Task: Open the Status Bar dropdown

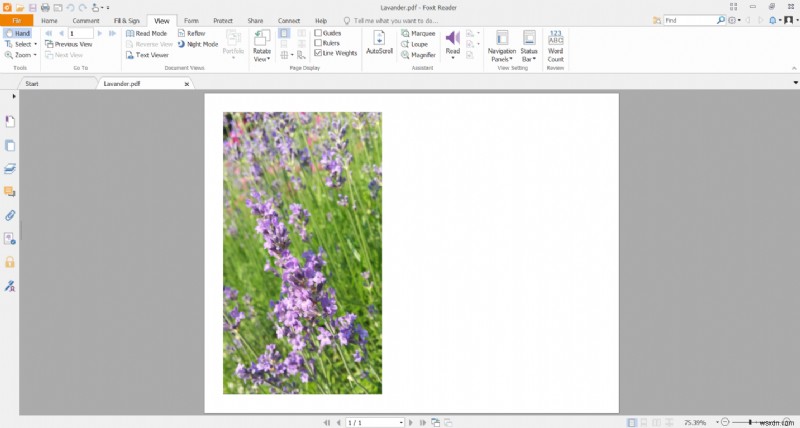Action: [529, 45]
